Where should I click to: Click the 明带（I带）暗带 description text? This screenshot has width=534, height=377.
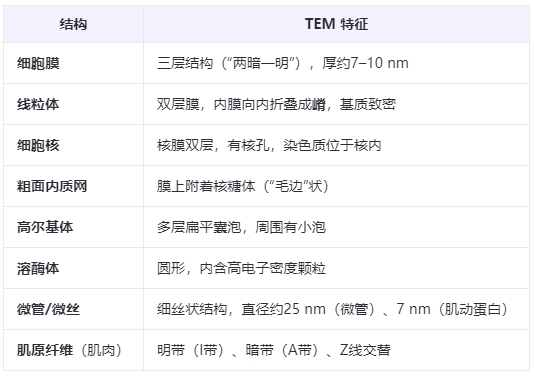pyautogui.click(x=274, y=350)
